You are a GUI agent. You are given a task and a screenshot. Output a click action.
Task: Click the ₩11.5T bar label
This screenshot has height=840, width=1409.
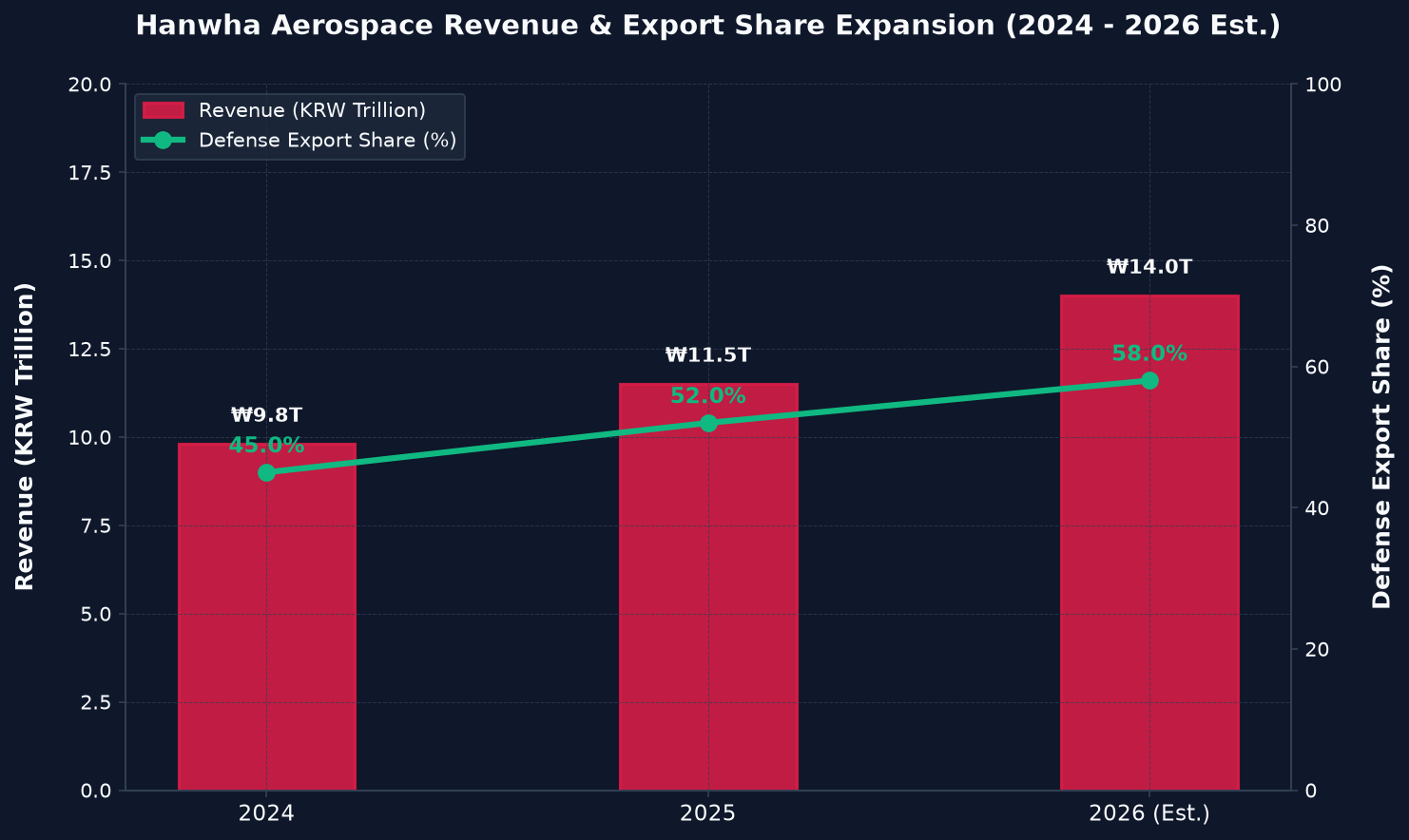(x=708, y=355)
